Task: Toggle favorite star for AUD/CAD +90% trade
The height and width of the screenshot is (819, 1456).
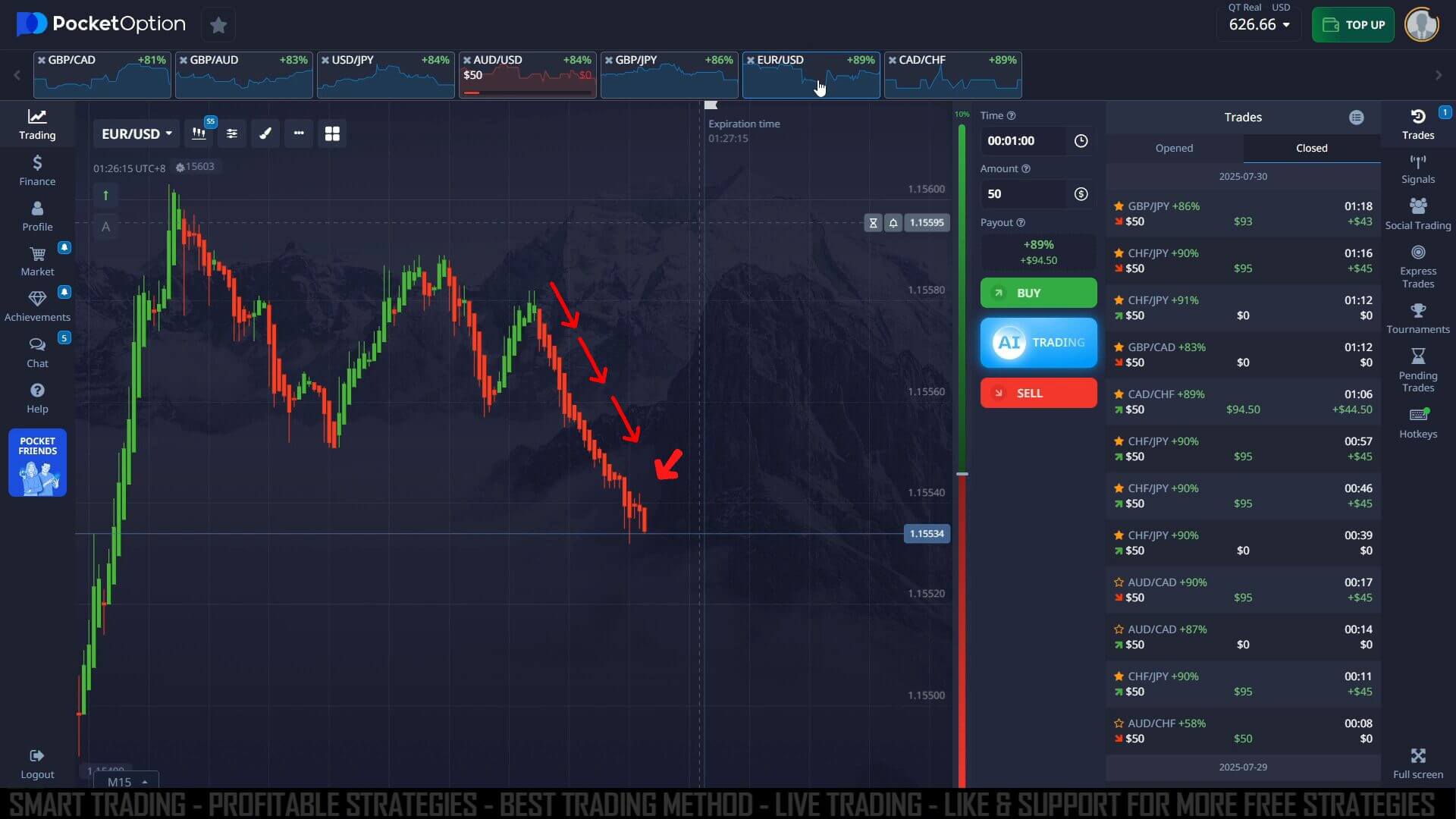Action: click(1119, 582)
